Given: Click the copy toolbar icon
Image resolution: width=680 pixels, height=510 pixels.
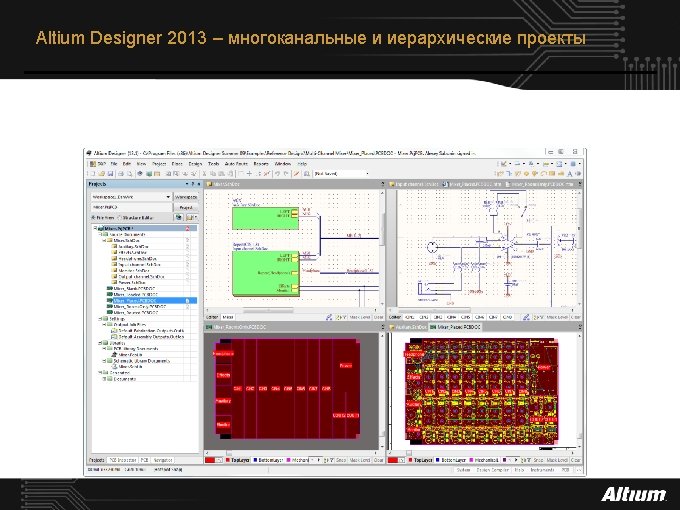Looking at the screenshot, I should pyautogui.click(x=213, y=174).
